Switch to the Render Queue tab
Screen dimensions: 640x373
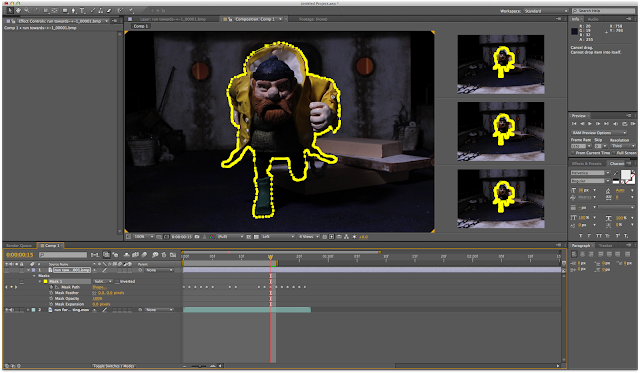[19, 246]
